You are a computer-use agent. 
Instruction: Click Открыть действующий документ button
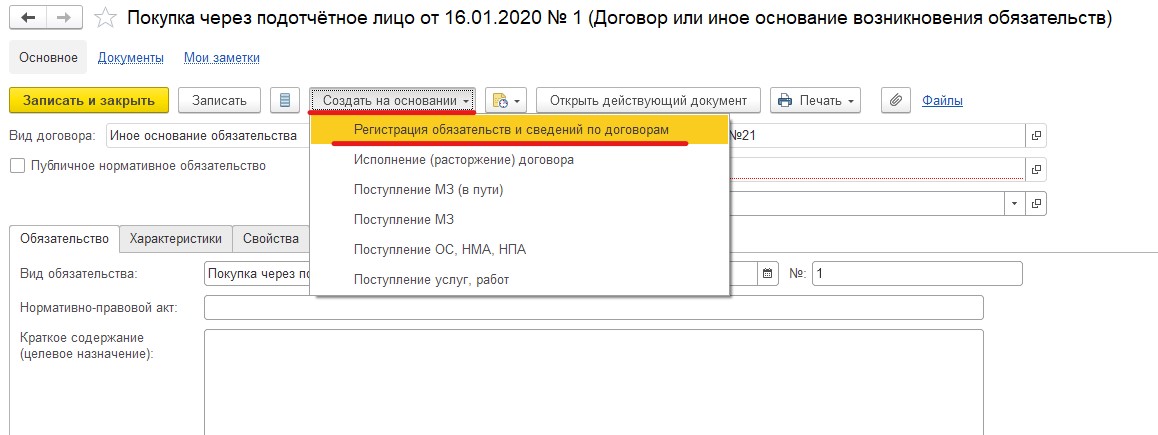click(x=649, y=100)
